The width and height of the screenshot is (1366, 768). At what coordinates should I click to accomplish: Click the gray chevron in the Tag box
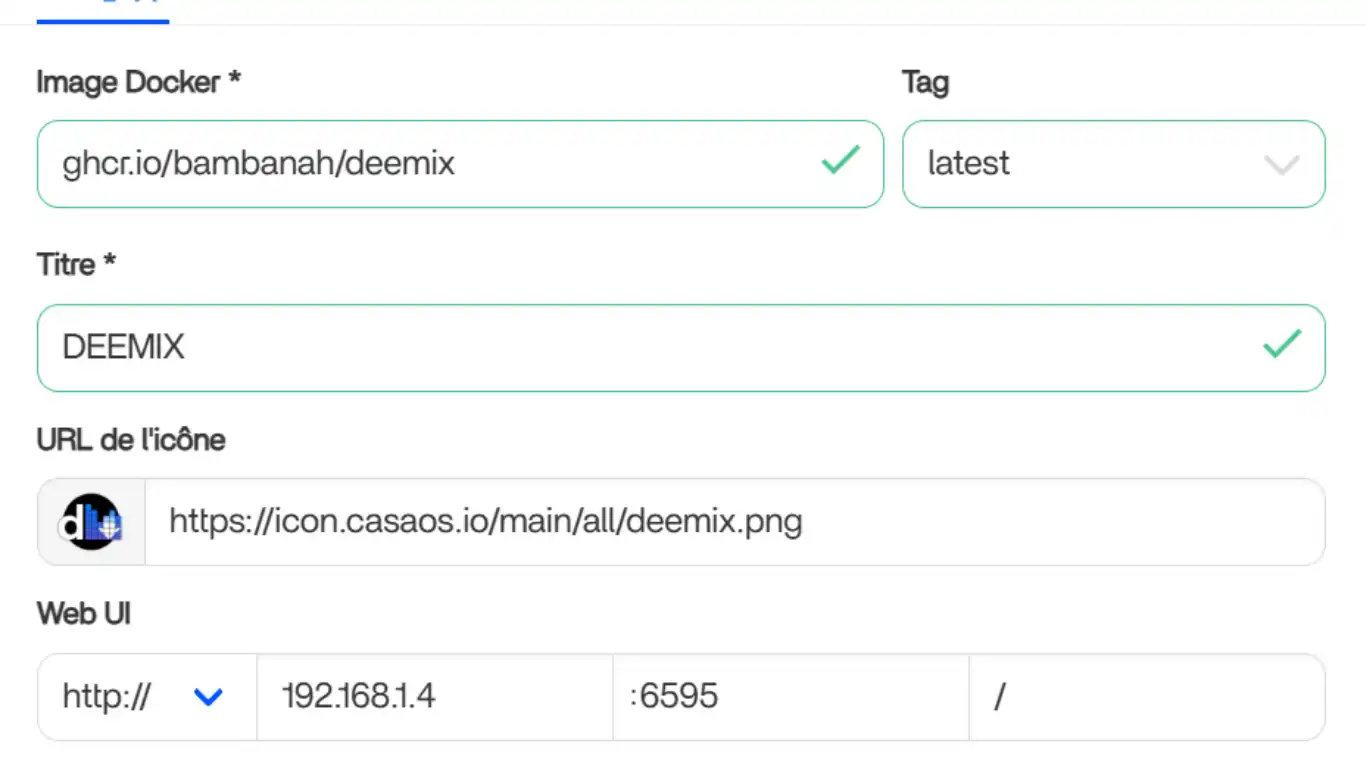point(1281,165)
